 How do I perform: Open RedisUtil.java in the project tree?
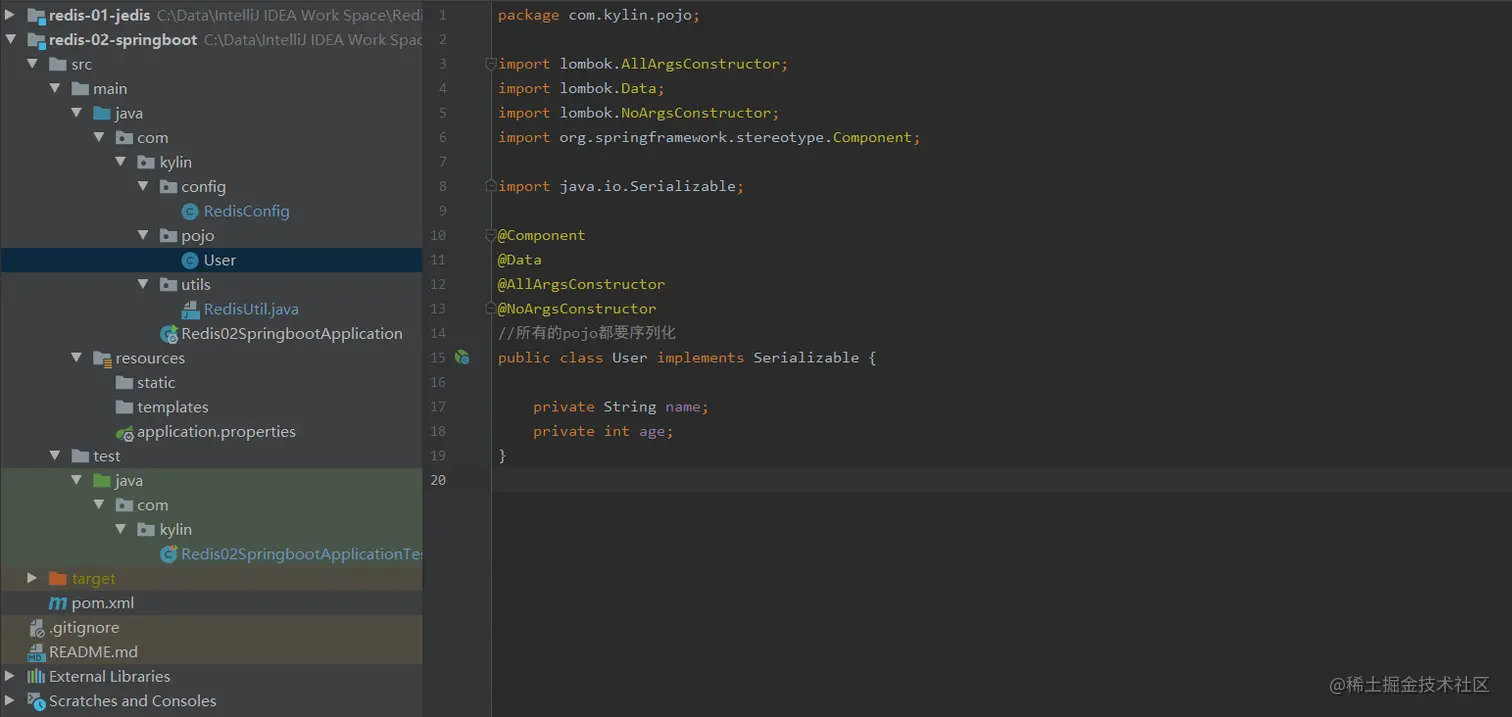[x=251, y=309]
